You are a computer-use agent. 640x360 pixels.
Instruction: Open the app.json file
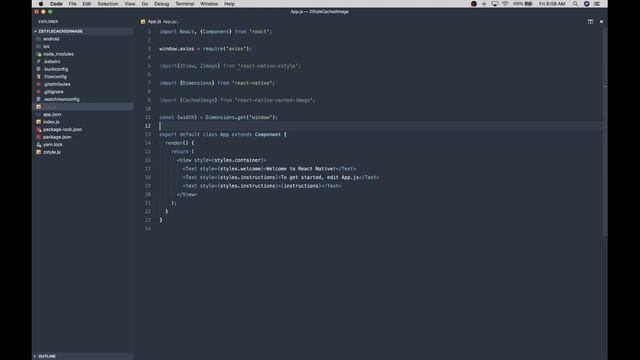click(x=52, y=114)
